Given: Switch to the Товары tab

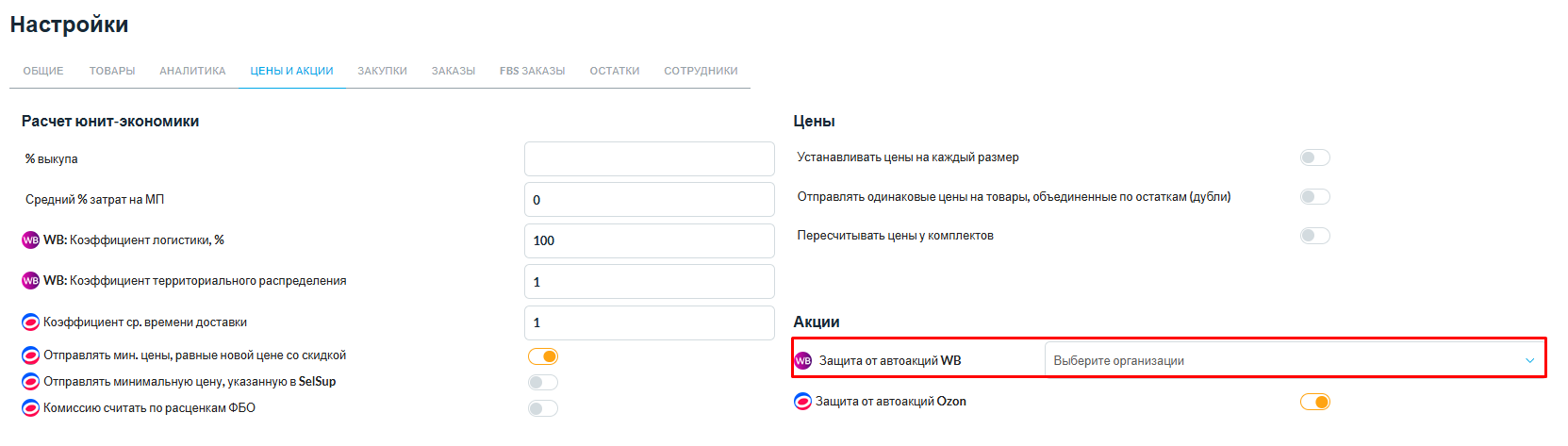Looking at the screenshot, I should 112,71.
